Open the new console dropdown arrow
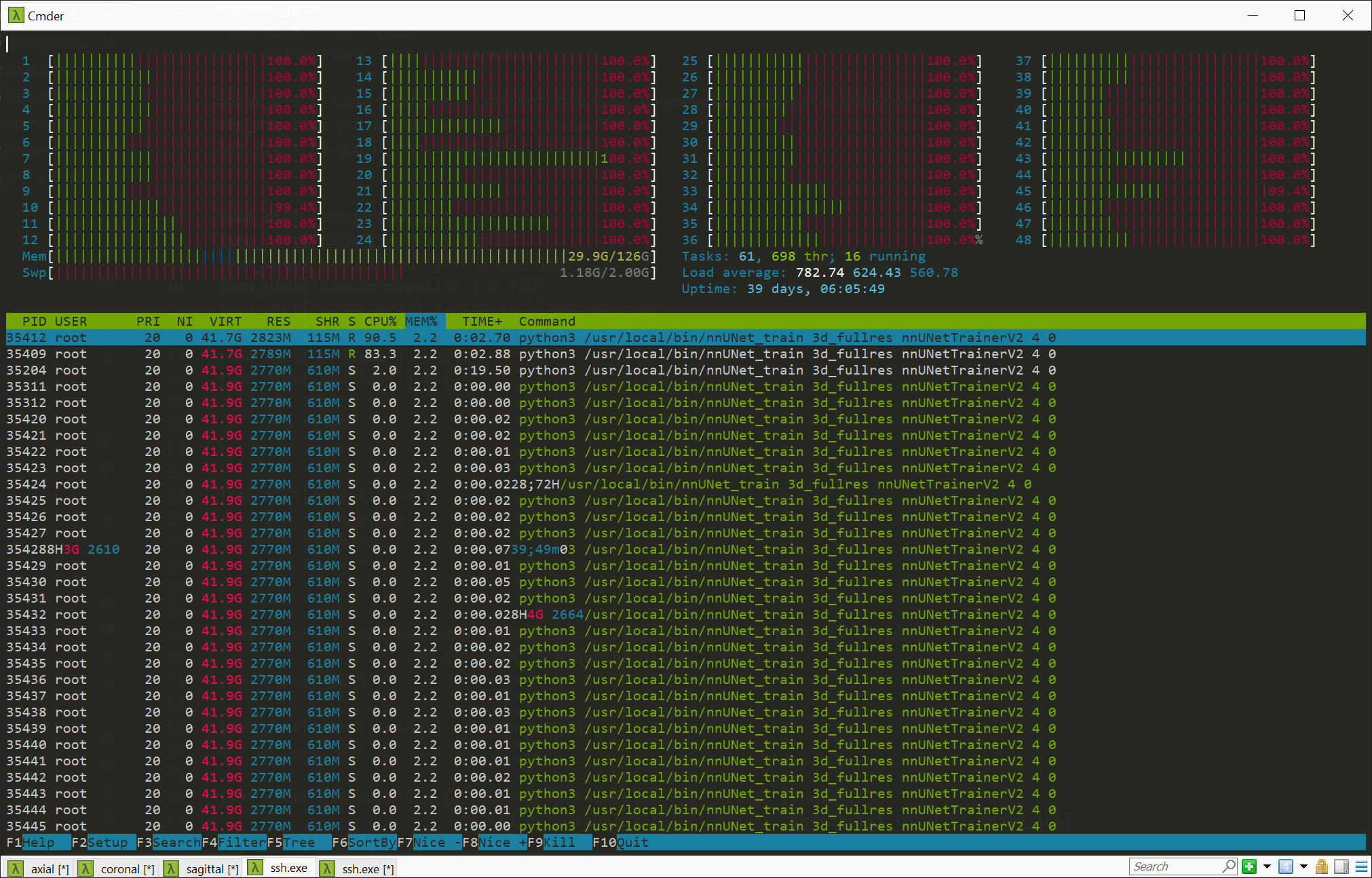 pos(1268,866)
